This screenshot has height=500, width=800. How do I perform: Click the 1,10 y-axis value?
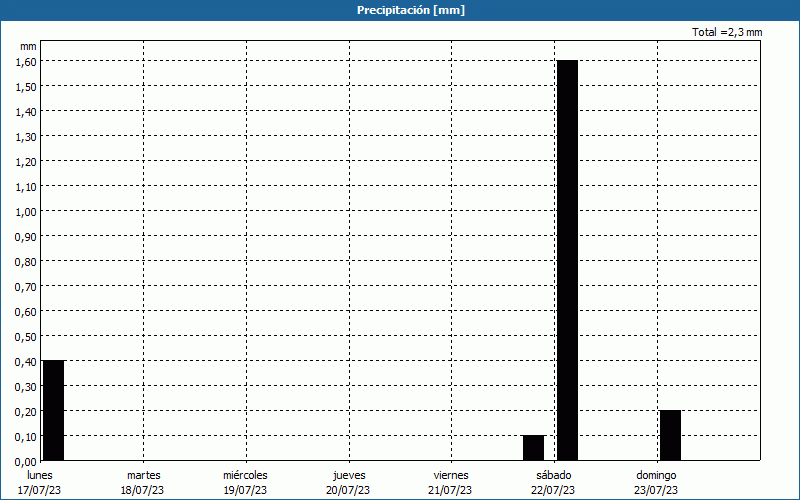point(26,187)
